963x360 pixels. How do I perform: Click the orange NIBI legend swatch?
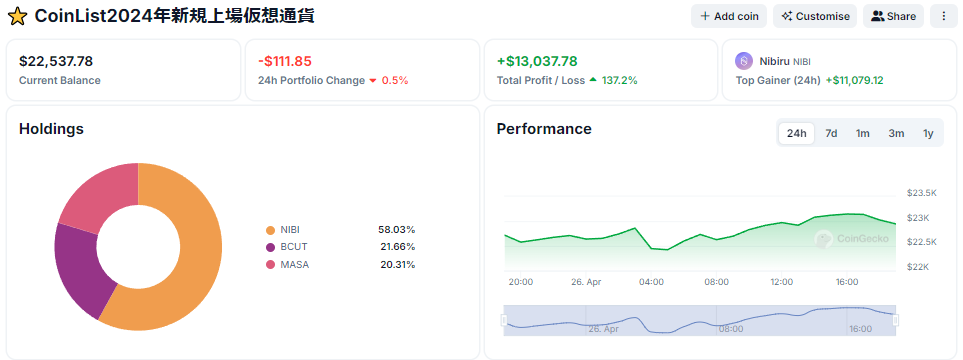pyautogui.click(x=270, y=230)
